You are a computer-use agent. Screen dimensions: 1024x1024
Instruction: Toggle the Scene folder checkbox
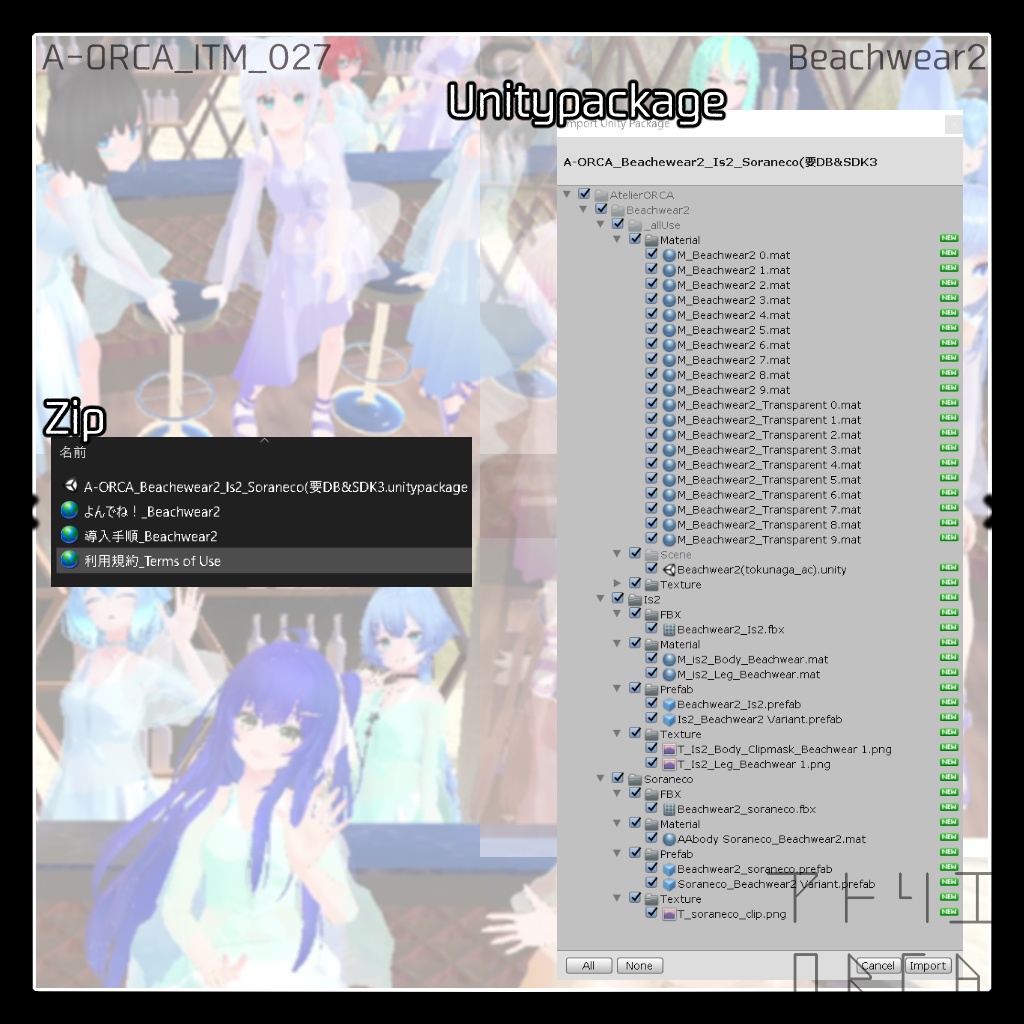tap(635, 553)
